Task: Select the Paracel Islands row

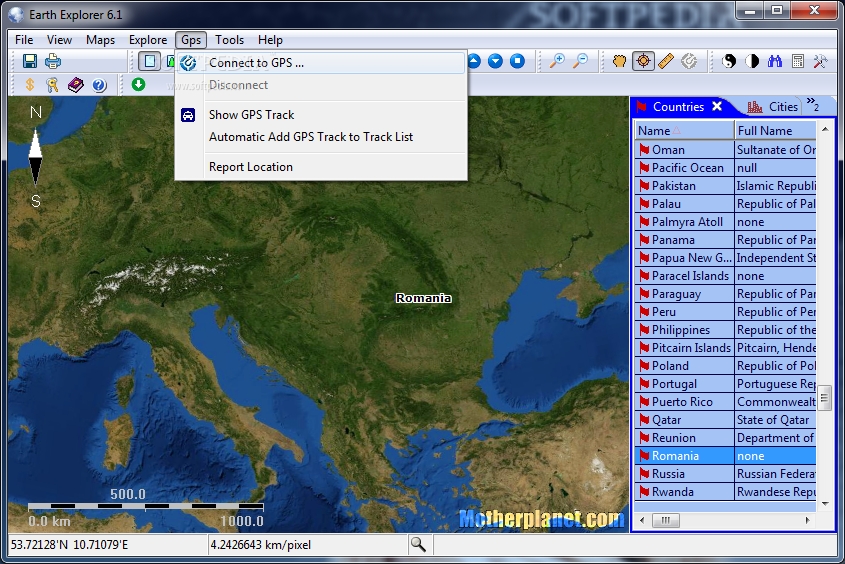Action: click(725, 276)
